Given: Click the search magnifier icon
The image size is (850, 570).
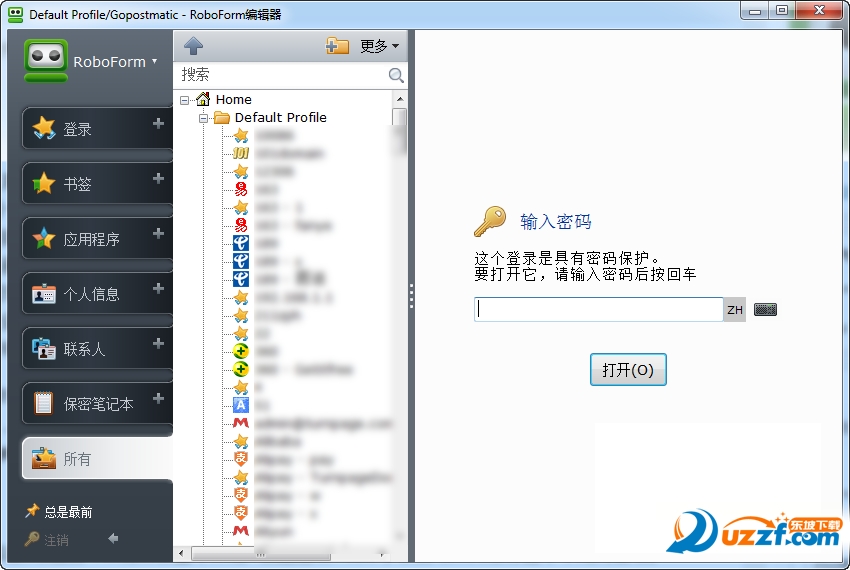Looking at the screenshot, I should pyautogui.click(x=396, y=75).
